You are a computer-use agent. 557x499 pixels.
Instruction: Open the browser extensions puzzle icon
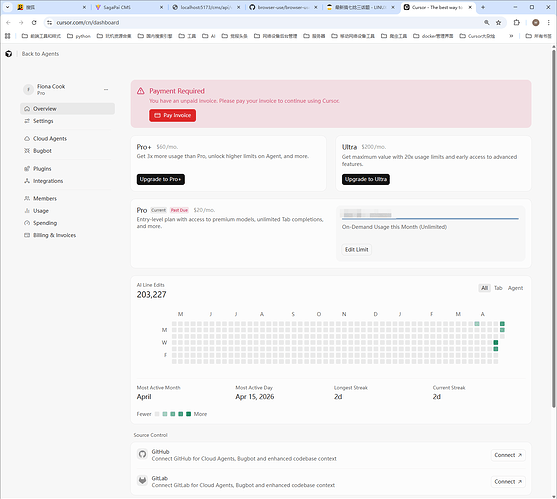(517, 22)
